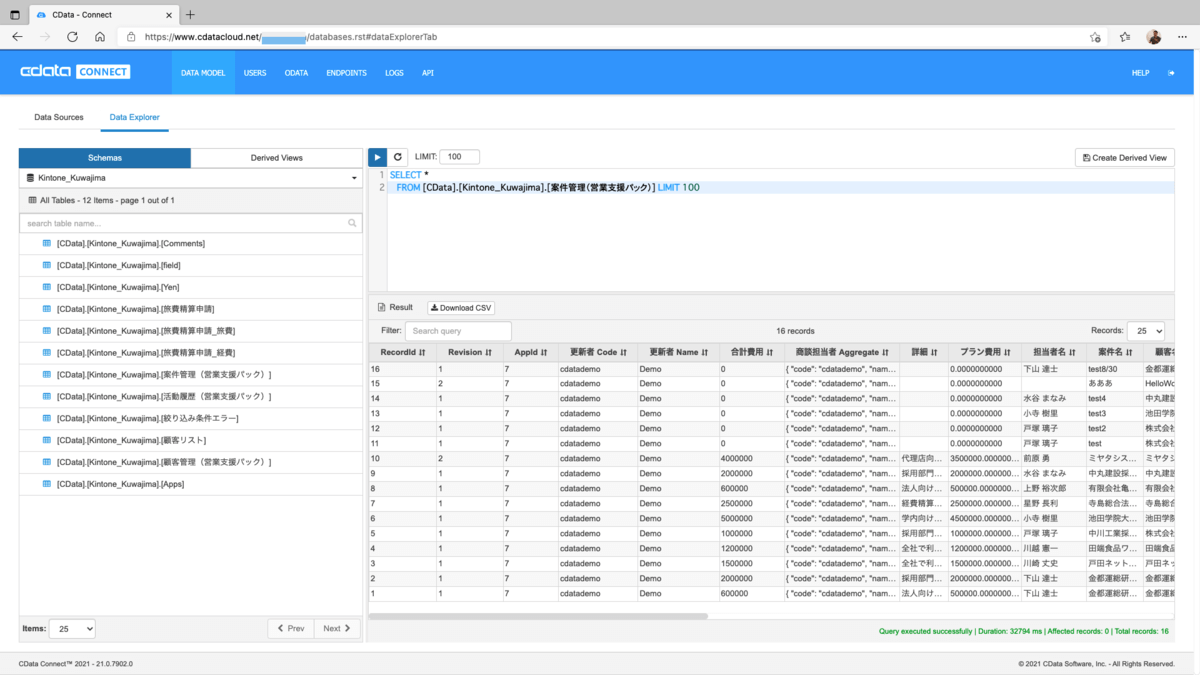This screenshot has width=1200, height=675.
Task: Sort by RecordId column sort icon
Action: click(422, 353)
